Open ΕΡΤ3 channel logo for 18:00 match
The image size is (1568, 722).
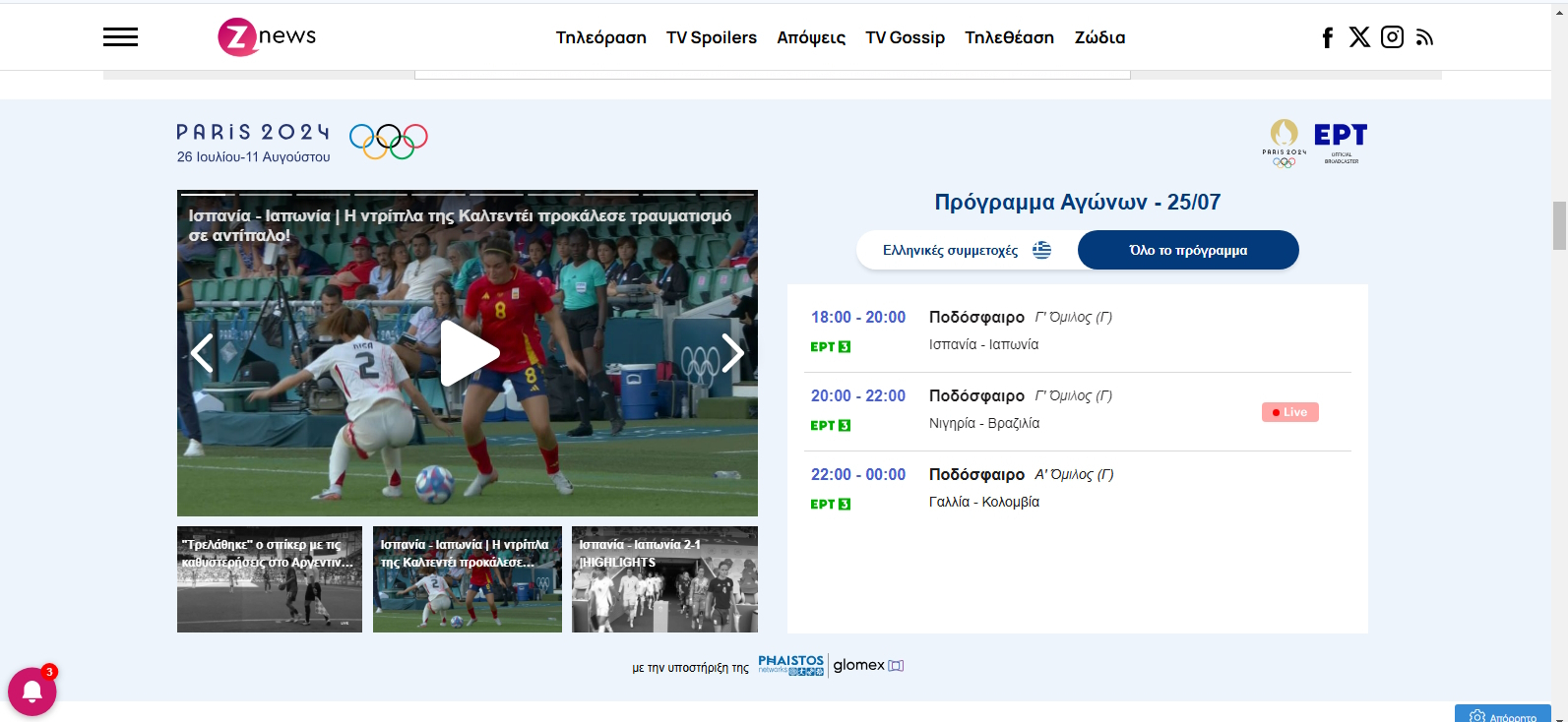coord(831,346)
